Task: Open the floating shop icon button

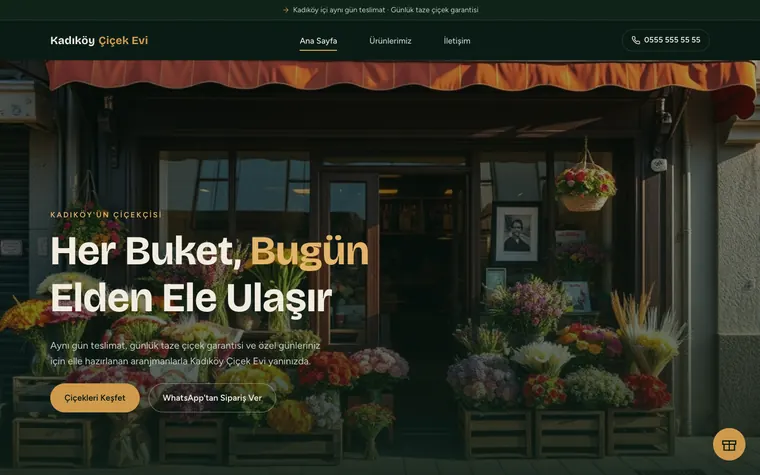Action: pyautogui.click(x=729, y=444)
